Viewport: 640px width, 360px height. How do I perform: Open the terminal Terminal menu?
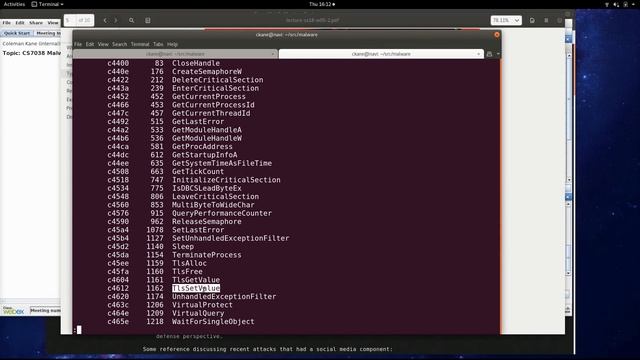[x=140, y=44]
